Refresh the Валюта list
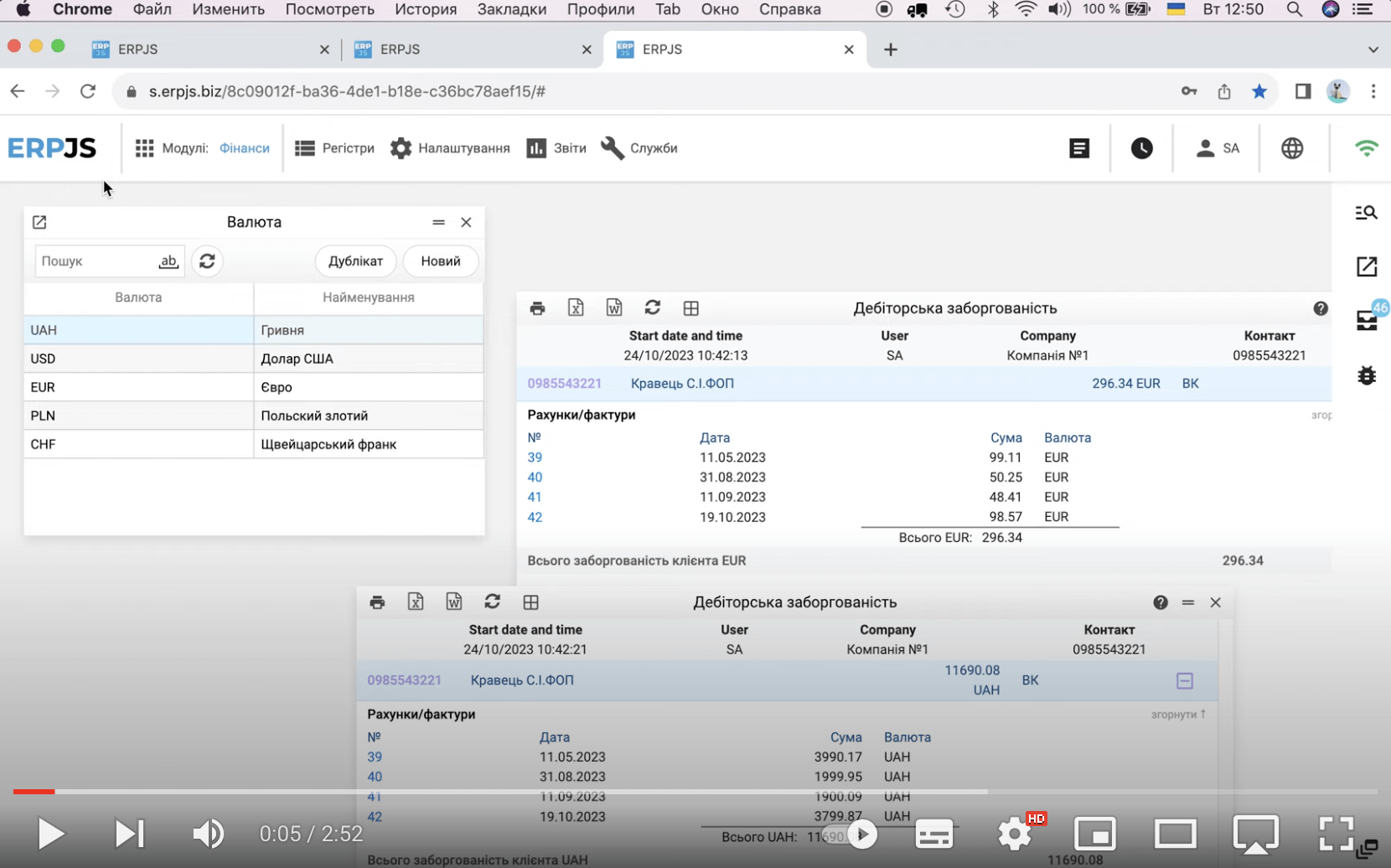The height and width of the screenshot is (868, 1391). [207, 261]
